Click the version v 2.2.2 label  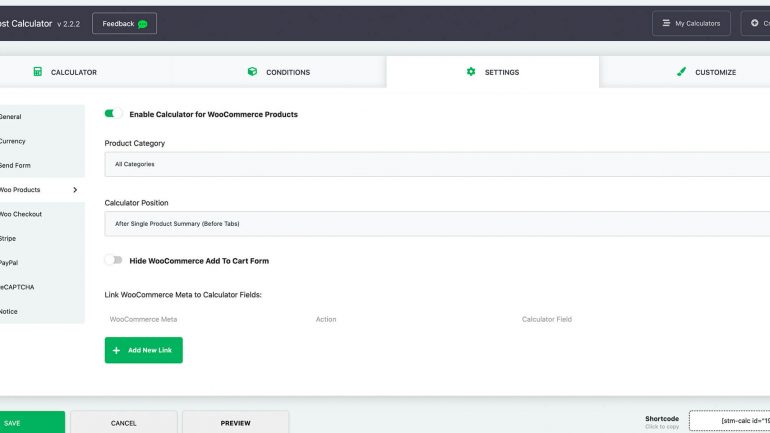tap(68, 24)
